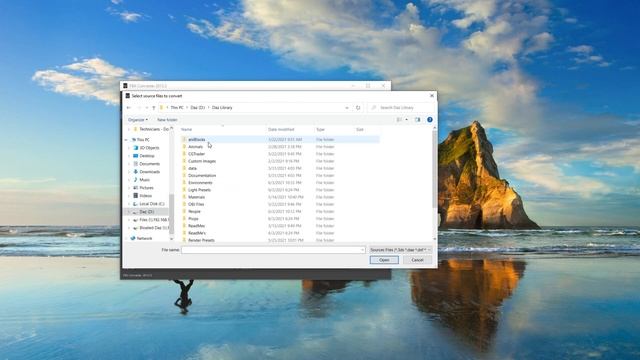Select the People folder icon
Viewport: 640px width, 360px height.
point(184,211)
